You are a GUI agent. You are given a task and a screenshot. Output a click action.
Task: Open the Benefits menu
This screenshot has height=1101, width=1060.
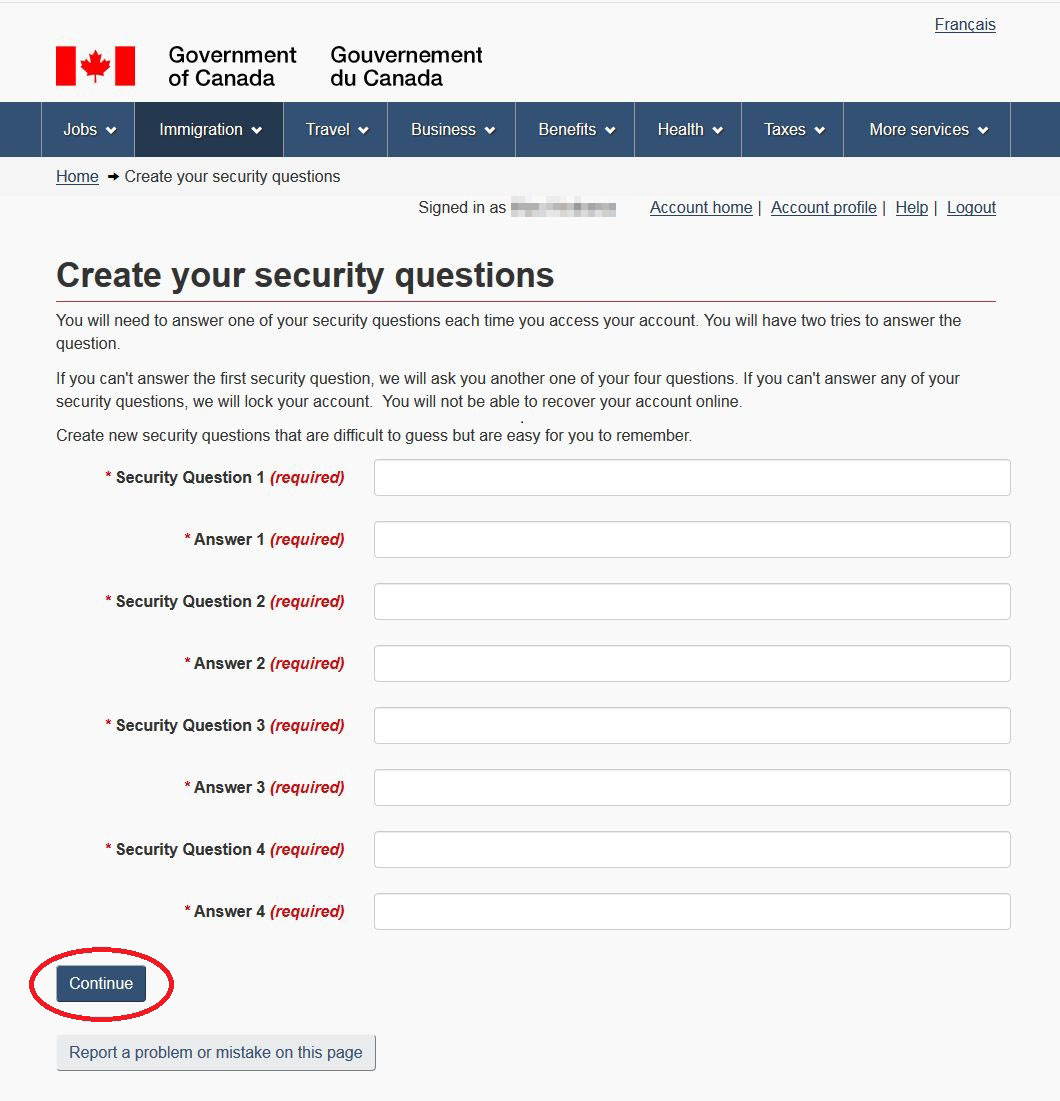[x=575, y=130]
